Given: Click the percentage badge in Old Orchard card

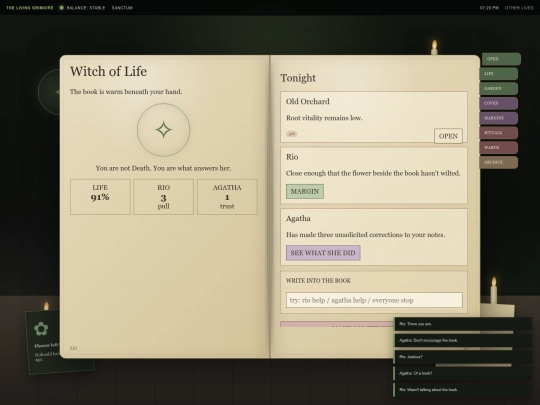Looking at the screenshot, I should tap(292, 134).
